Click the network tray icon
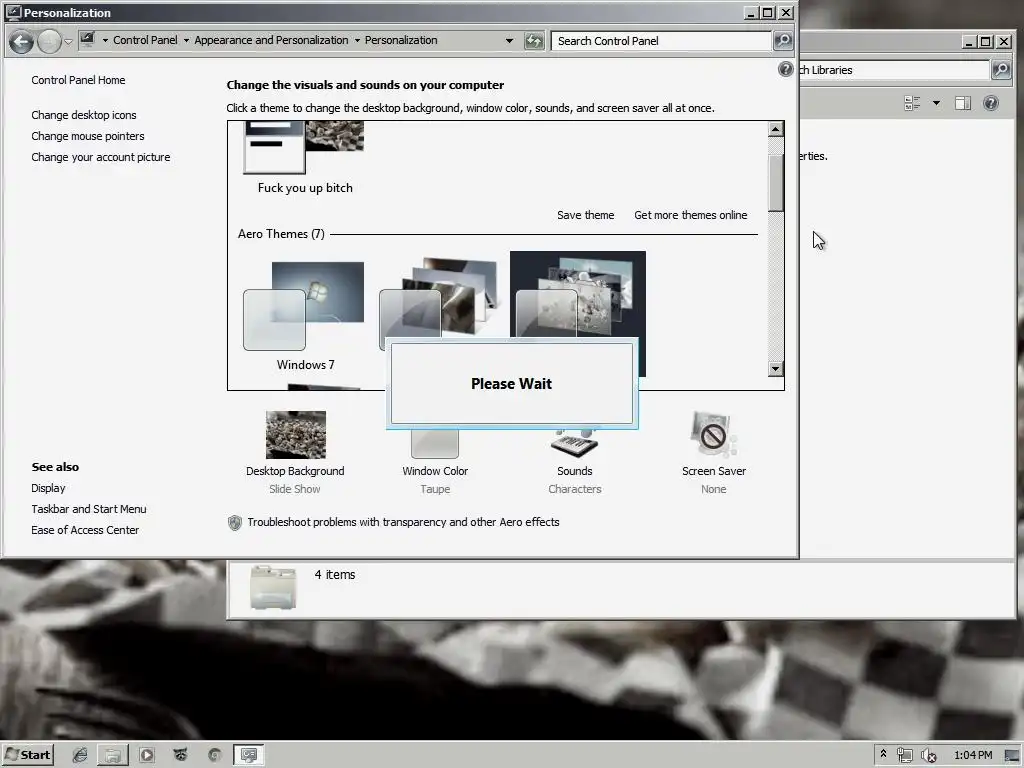The image size is (1024, 768). tap(904, 756)
